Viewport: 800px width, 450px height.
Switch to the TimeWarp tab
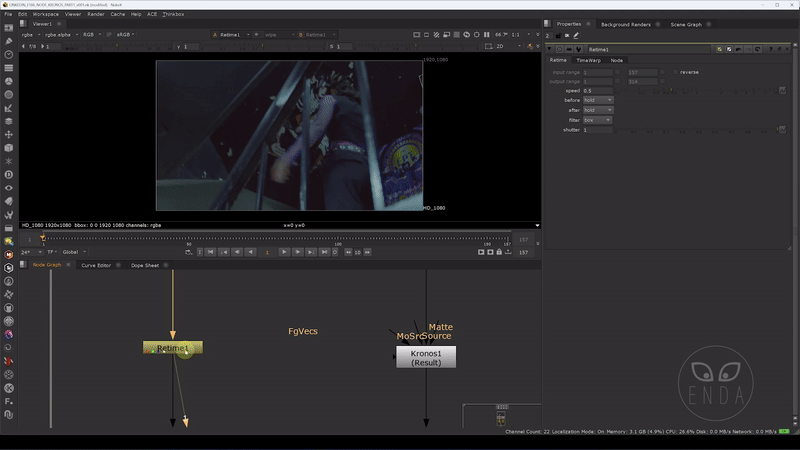[x=588, y=60]
